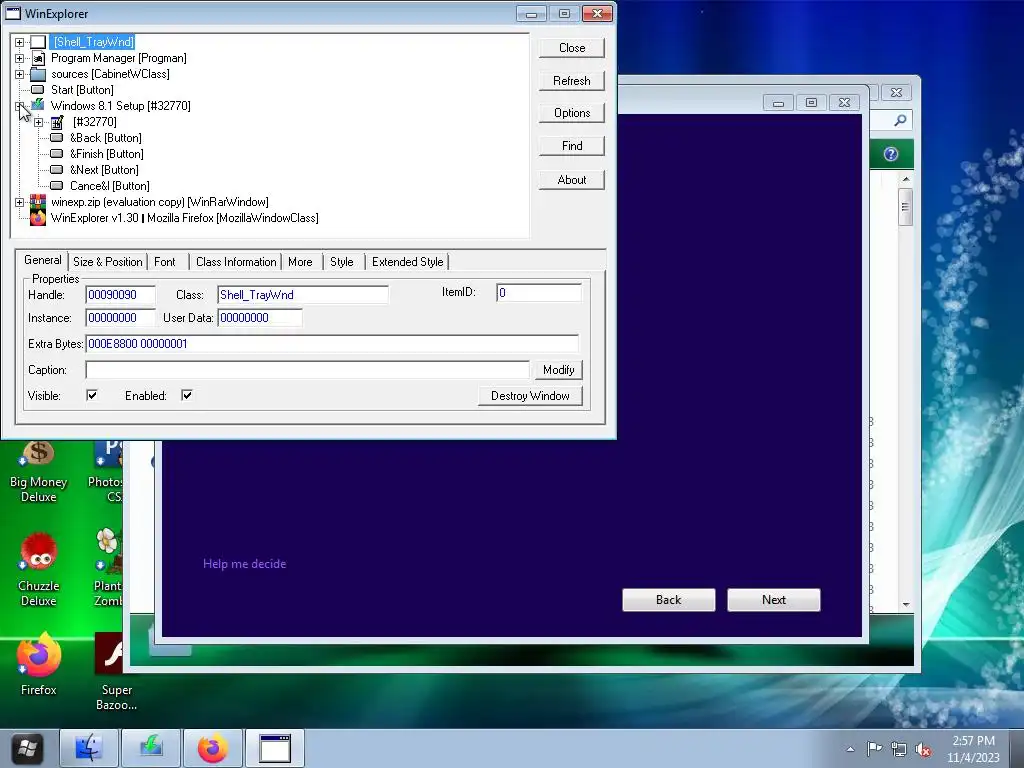This screenshot has width=1024, height=768.
Task: Click the Destroy Window button
Action: pyautogui.click(x=530, y=396)
